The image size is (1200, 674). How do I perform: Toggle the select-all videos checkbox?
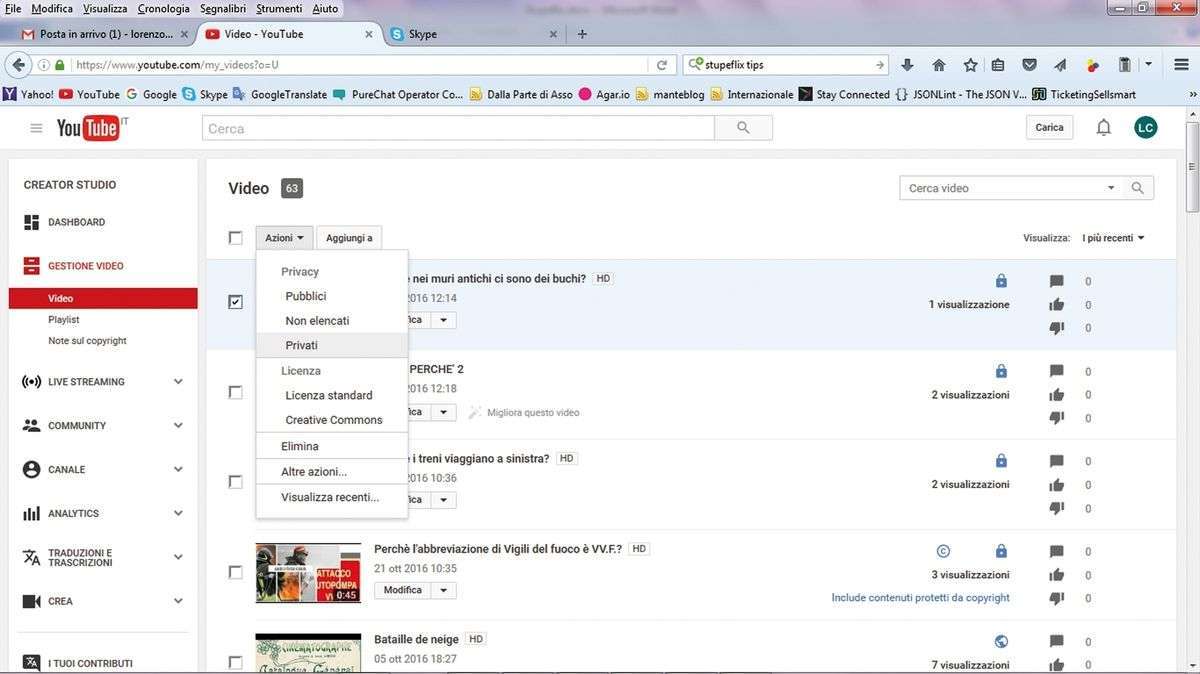click(235, 238)
